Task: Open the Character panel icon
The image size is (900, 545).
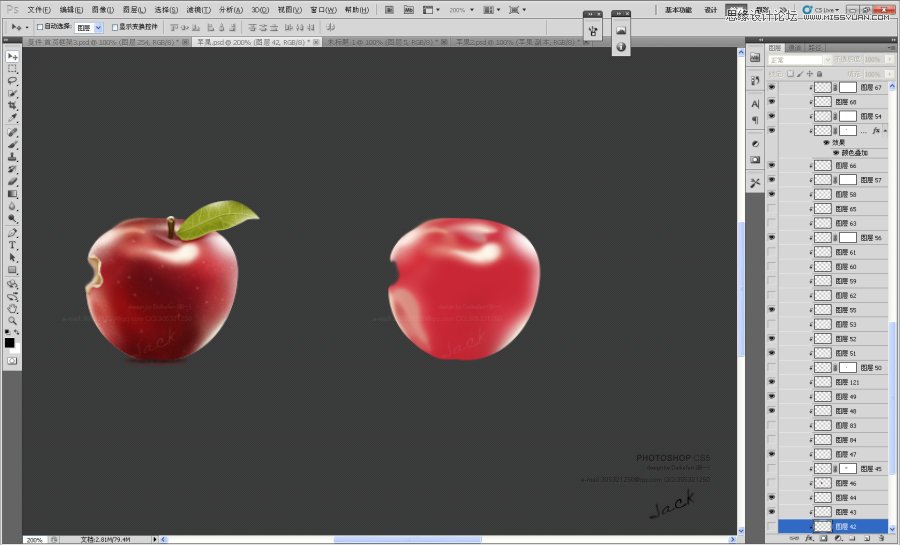Action: (755, 104)
